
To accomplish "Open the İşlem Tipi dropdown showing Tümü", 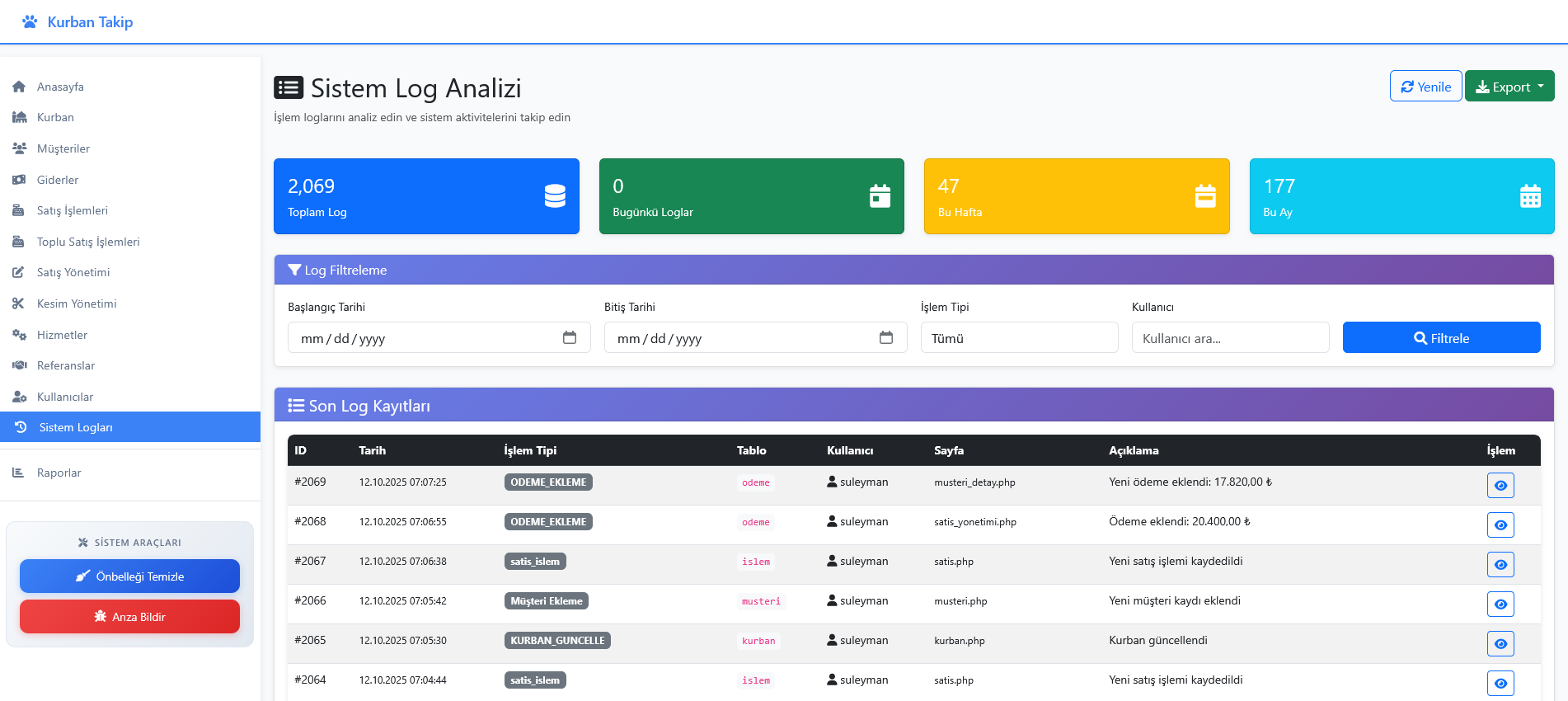I will click(1019, 338).
